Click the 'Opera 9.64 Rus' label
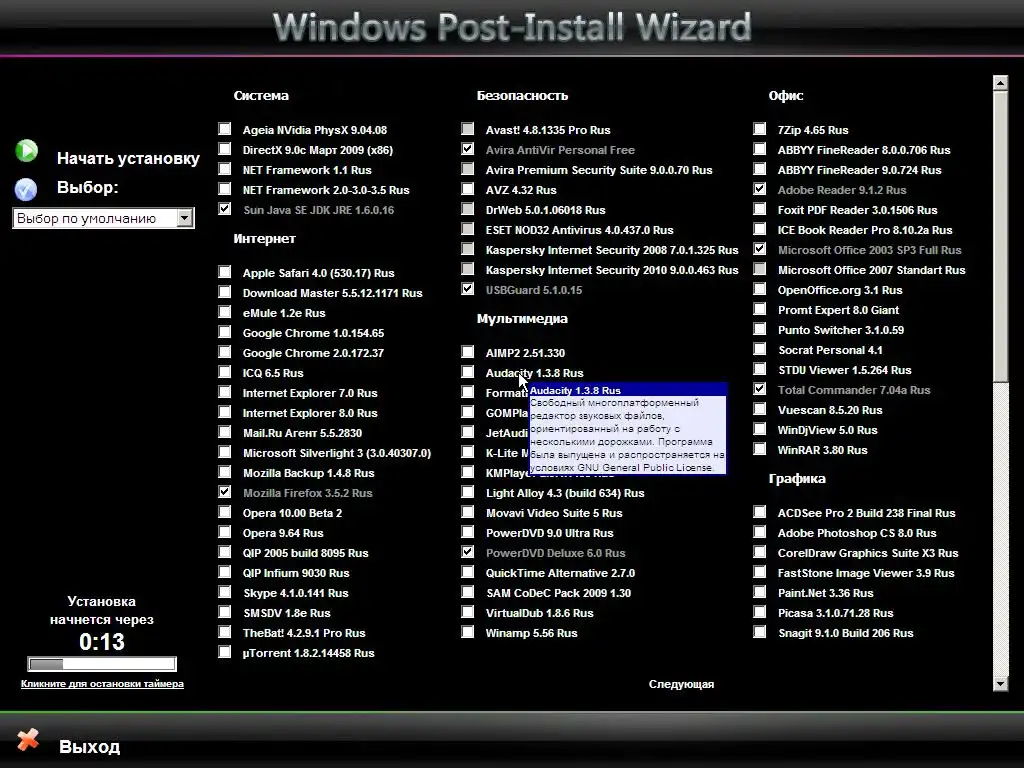Viewport: 1024px width, 768px height. [283, 533]
